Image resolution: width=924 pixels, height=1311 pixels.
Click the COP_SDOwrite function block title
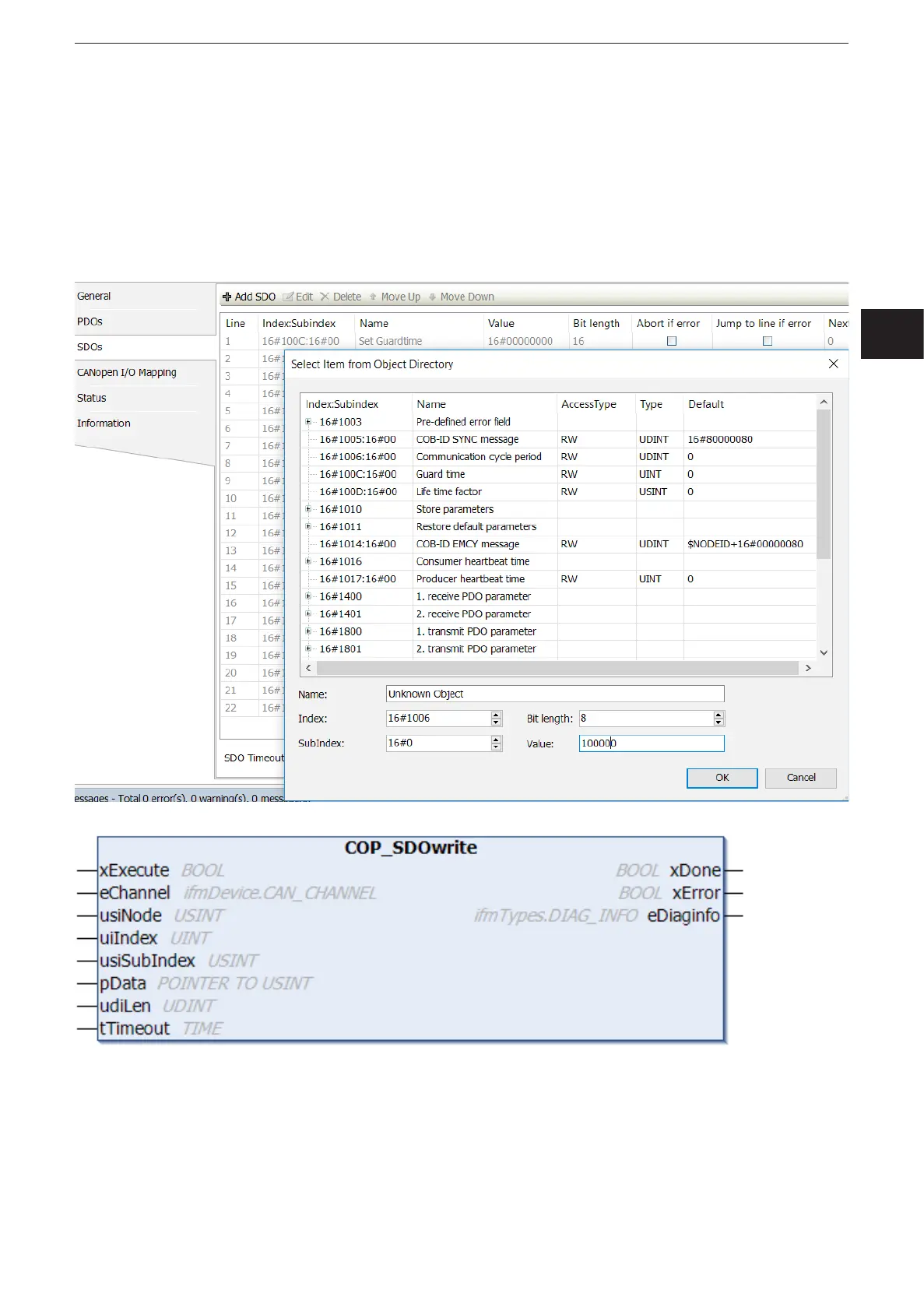coord(411,847)
